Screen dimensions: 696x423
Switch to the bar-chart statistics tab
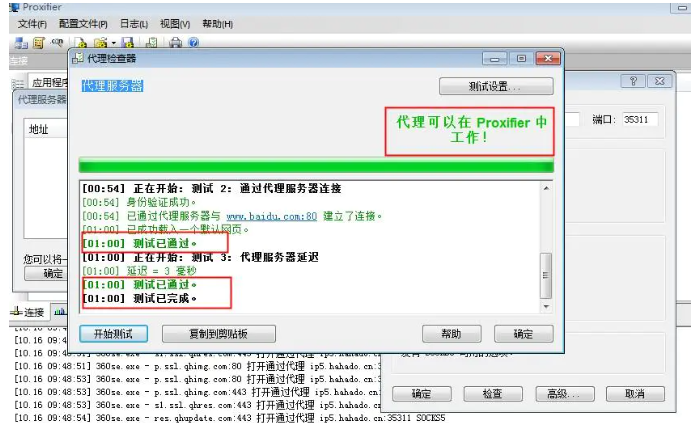coord(59,312)
